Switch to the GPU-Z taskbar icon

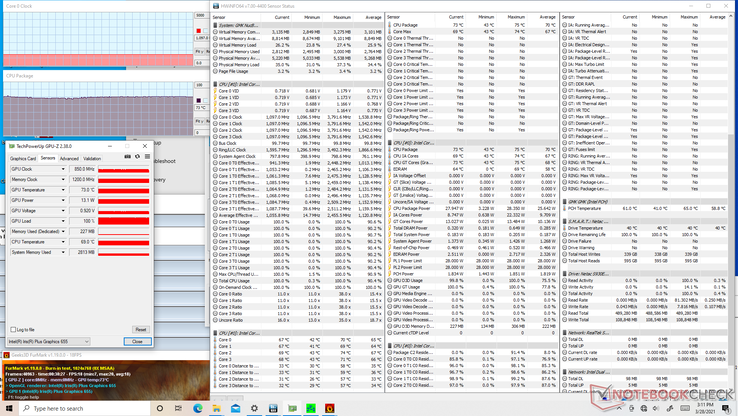292,408
